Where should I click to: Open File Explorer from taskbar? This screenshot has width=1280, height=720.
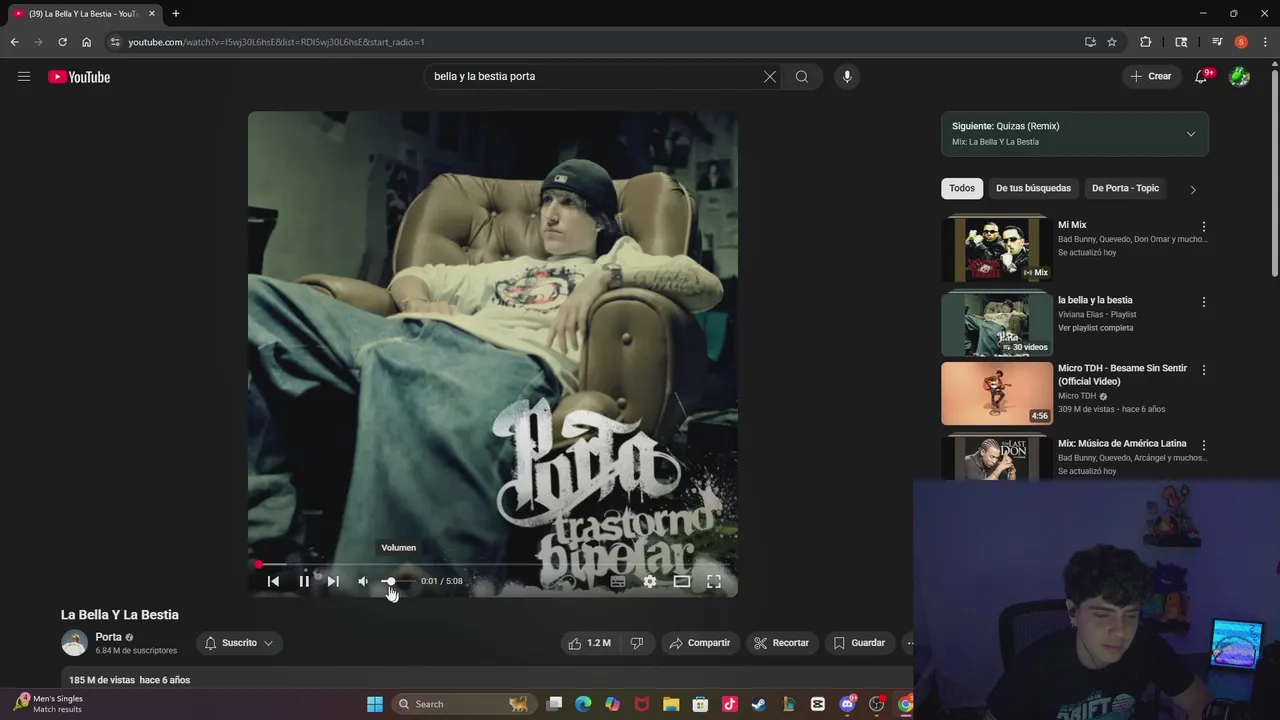tap(671, 704)
